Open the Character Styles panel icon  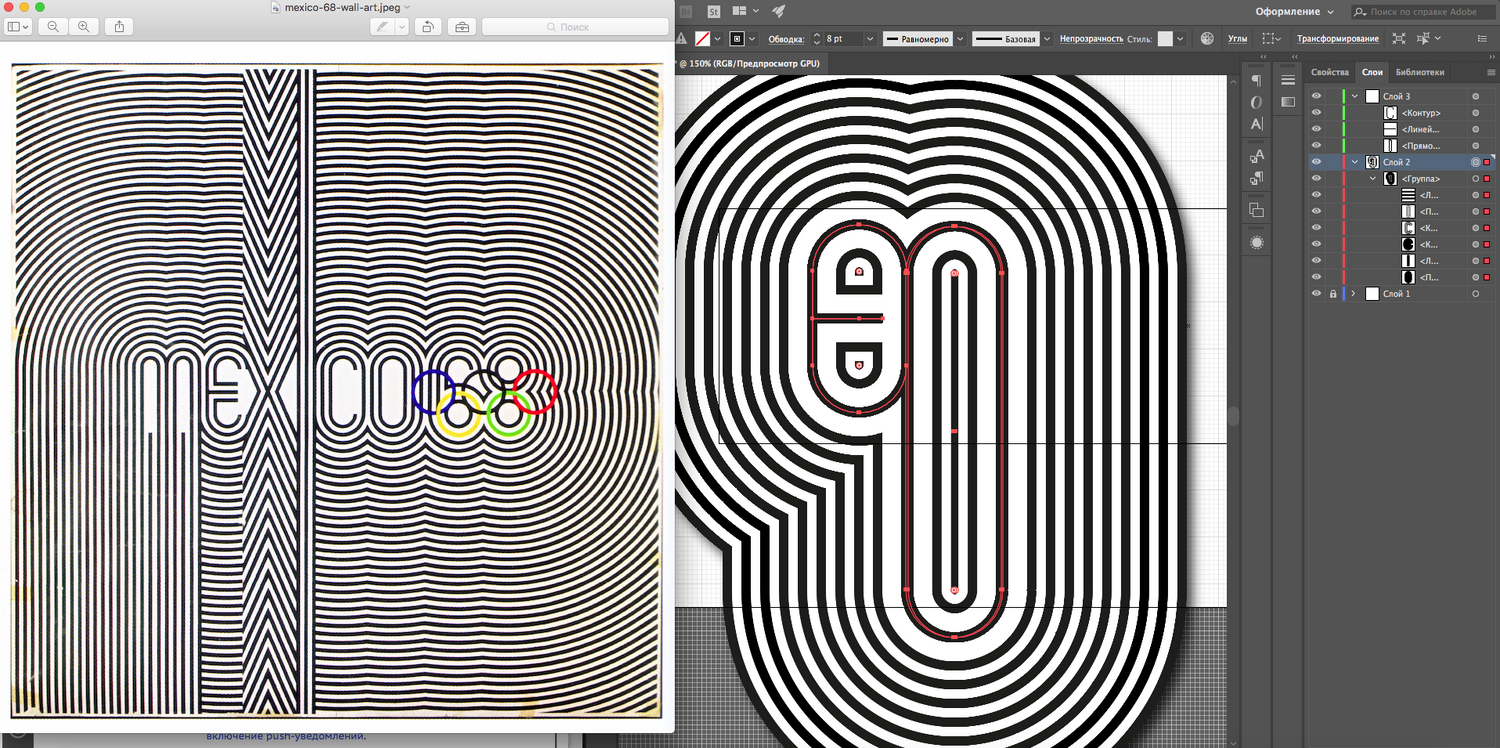(x=1257, y=155)
